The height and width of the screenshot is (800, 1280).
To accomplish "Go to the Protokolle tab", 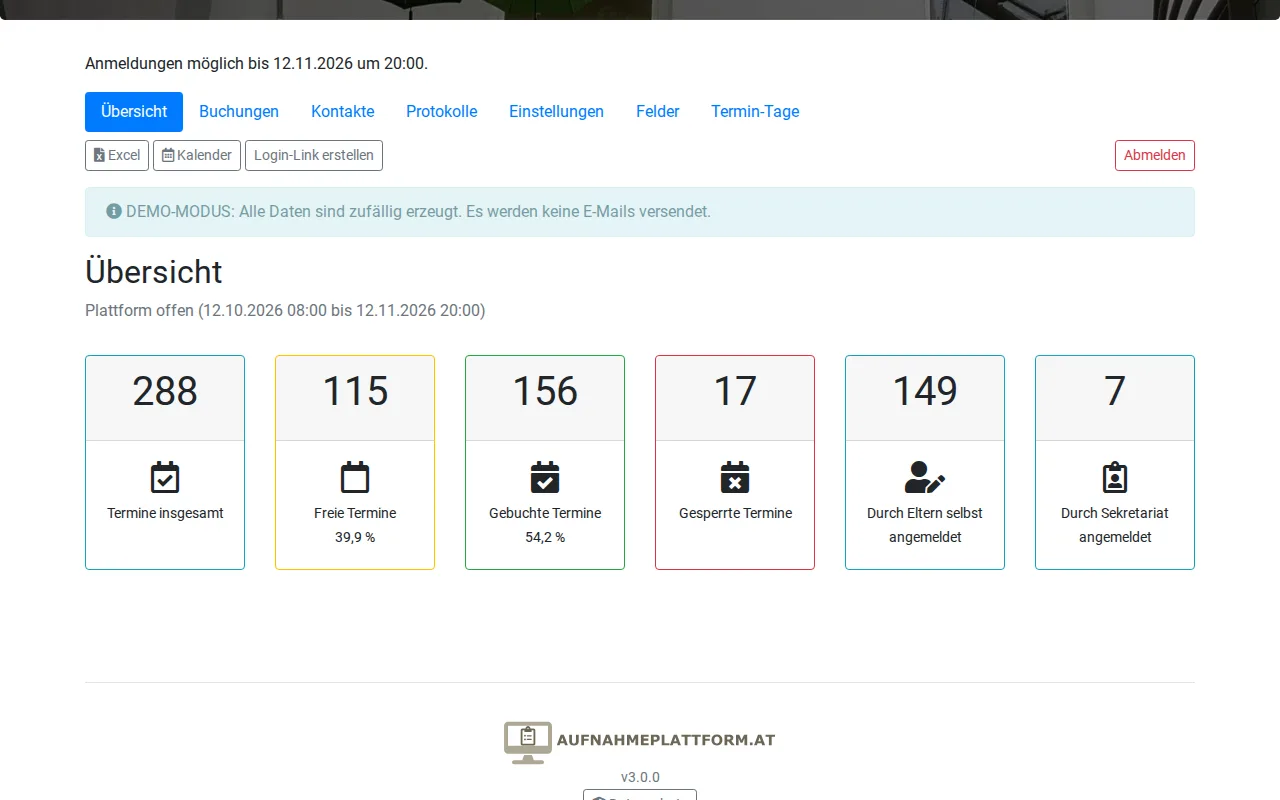I will click(442, 112).
